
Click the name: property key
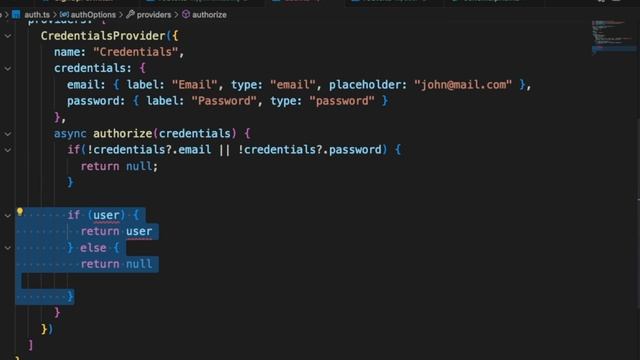(x=70, y=52)
